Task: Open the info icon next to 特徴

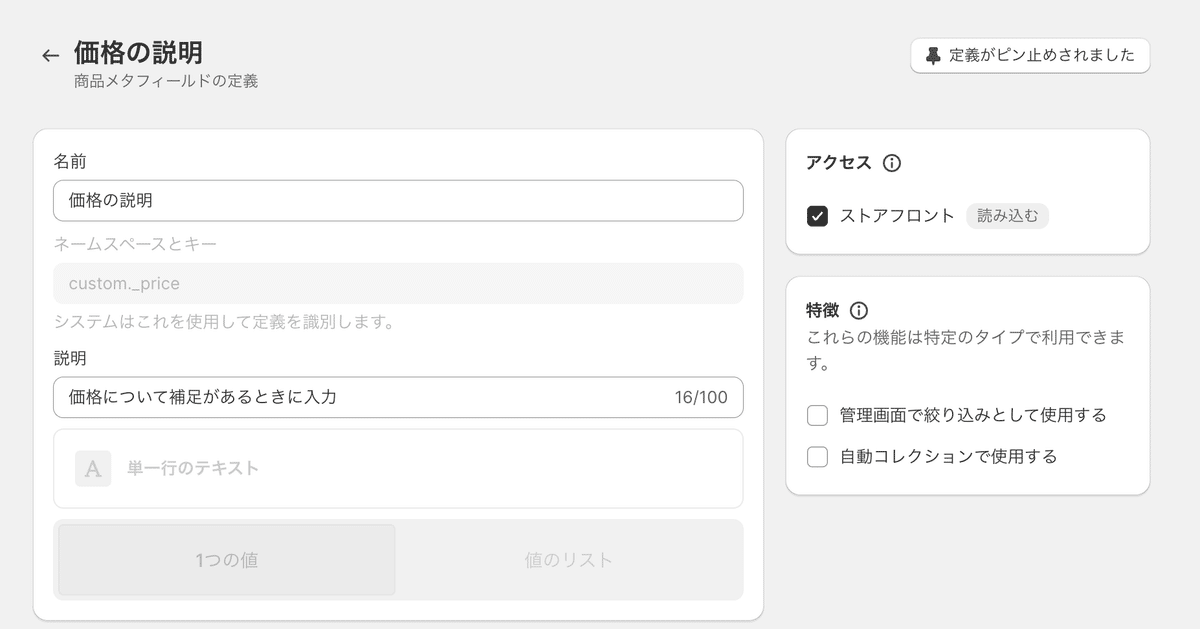Action: click(x=858, y=310)
